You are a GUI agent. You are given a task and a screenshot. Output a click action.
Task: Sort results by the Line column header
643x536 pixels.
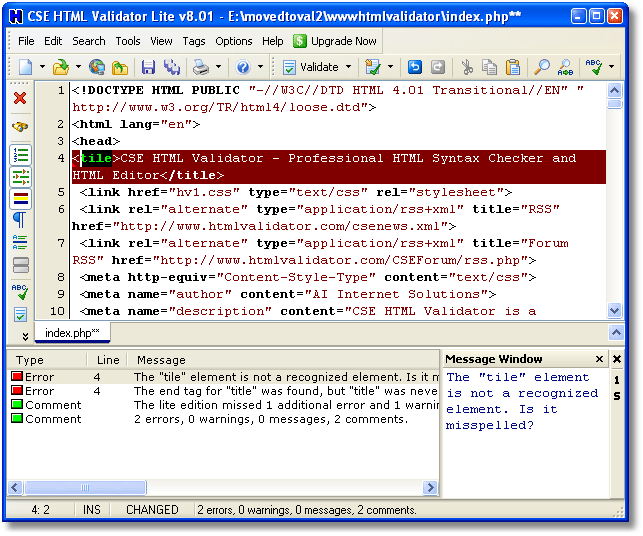(x=107, y=360)
